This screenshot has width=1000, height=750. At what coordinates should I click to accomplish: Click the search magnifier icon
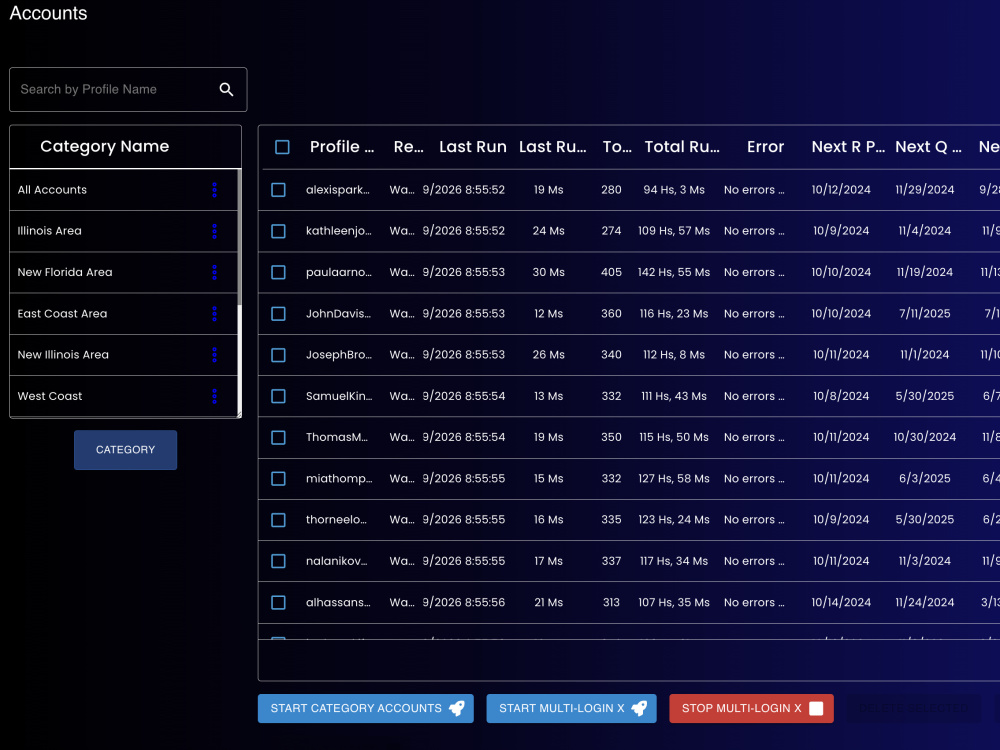[226, 89]
